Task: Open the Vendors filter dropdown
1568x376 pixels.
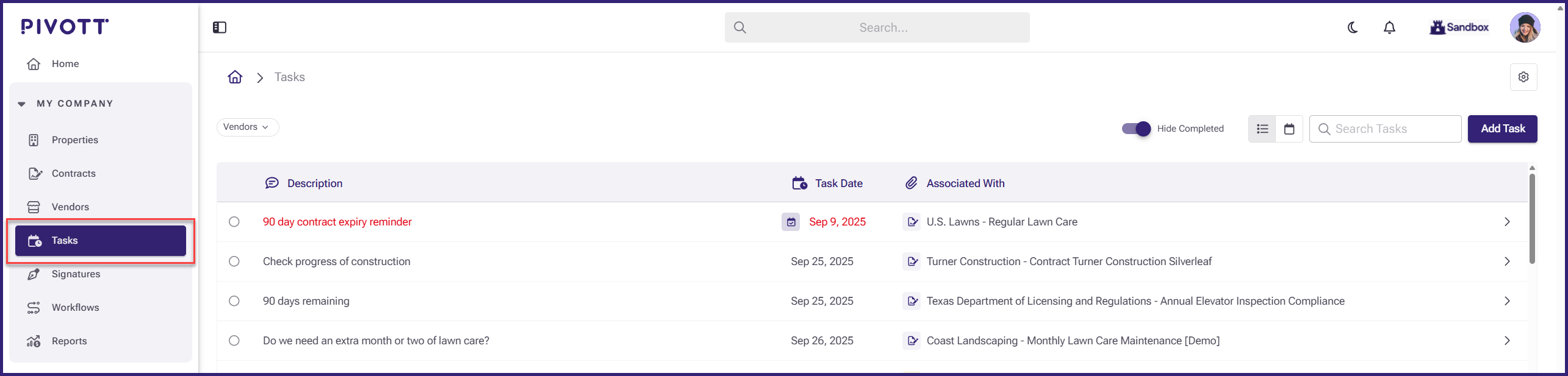Action: pyautogui.click(x=247, y=127)
